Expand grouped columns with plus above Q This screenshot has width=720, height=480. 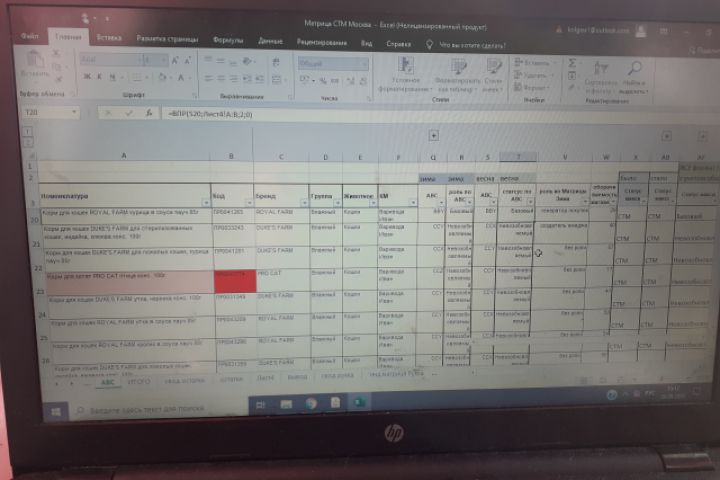point(433,136)
